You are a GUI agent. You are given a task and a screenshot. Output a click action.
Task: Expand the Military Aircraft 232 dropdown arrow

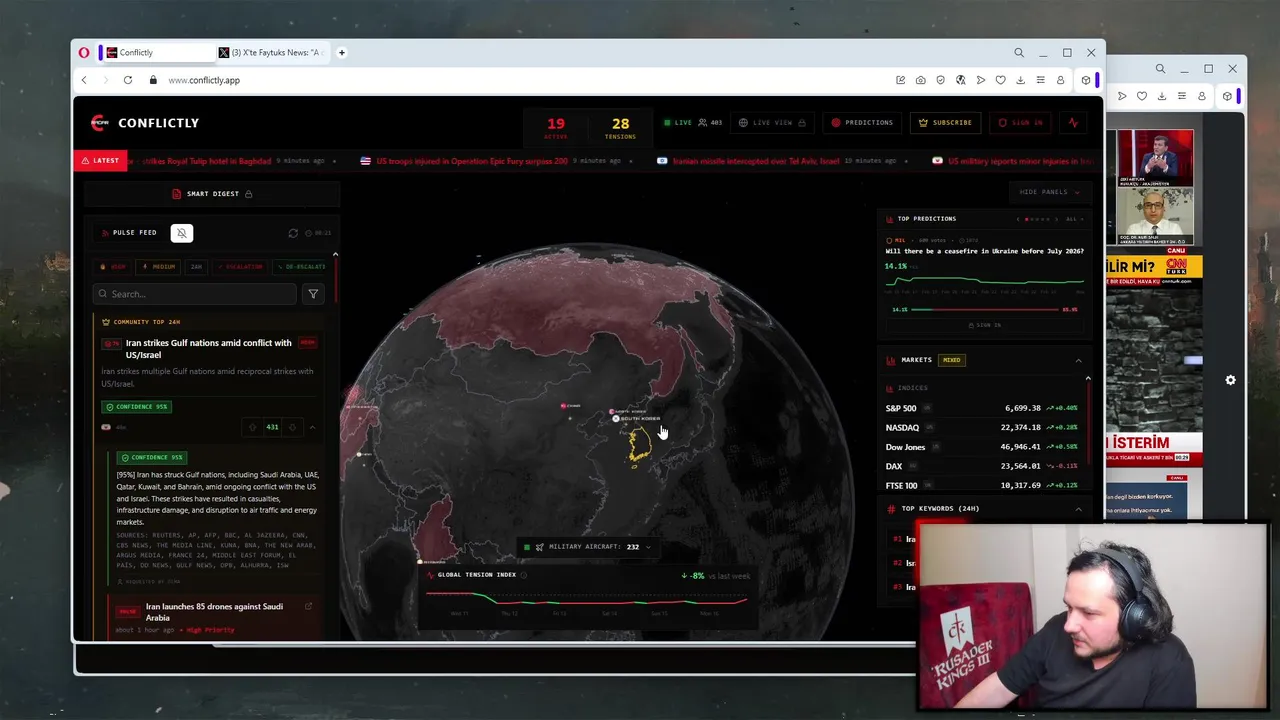648,547
